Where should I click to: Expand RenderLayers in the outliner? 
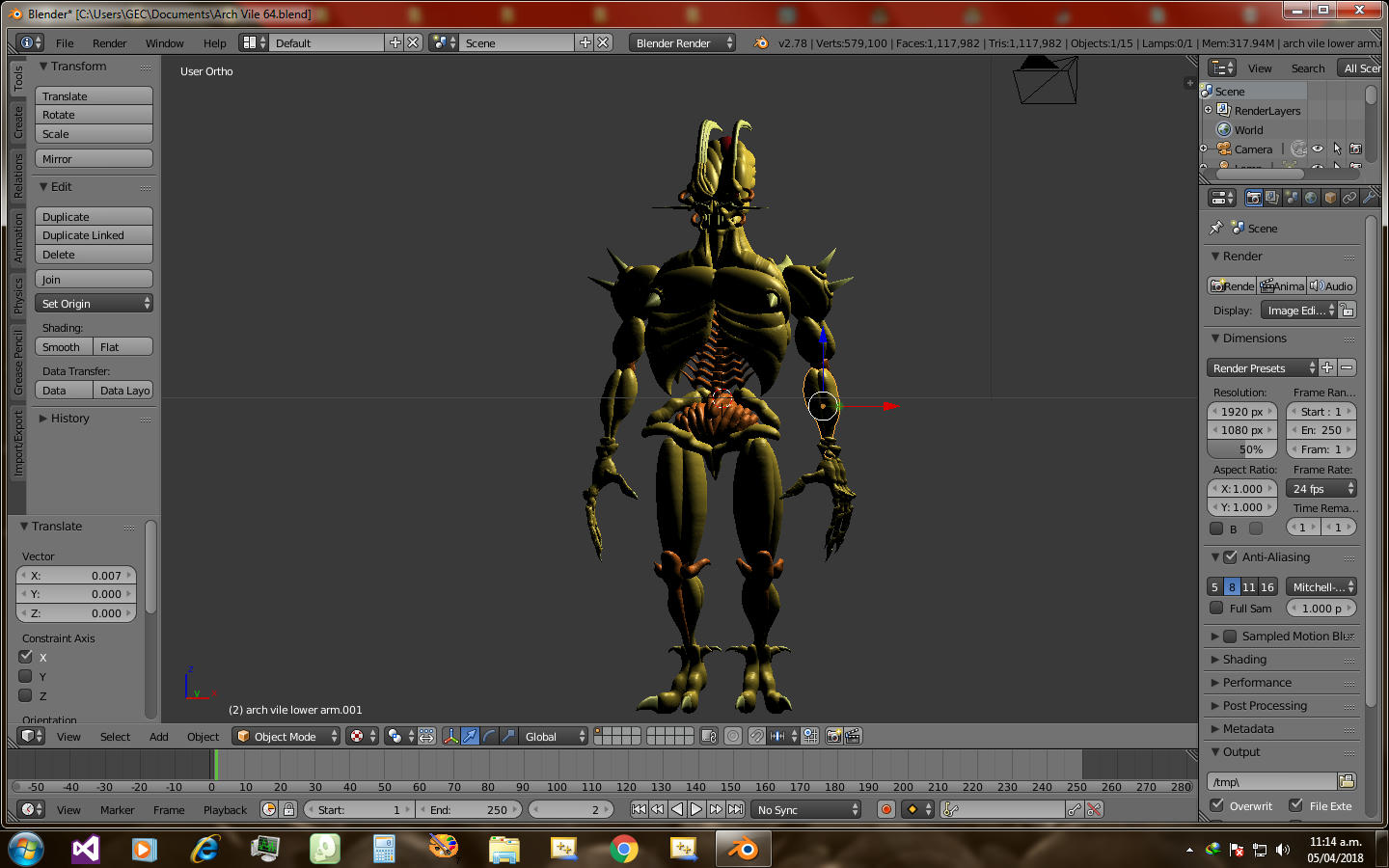[x=1208, y=110]
